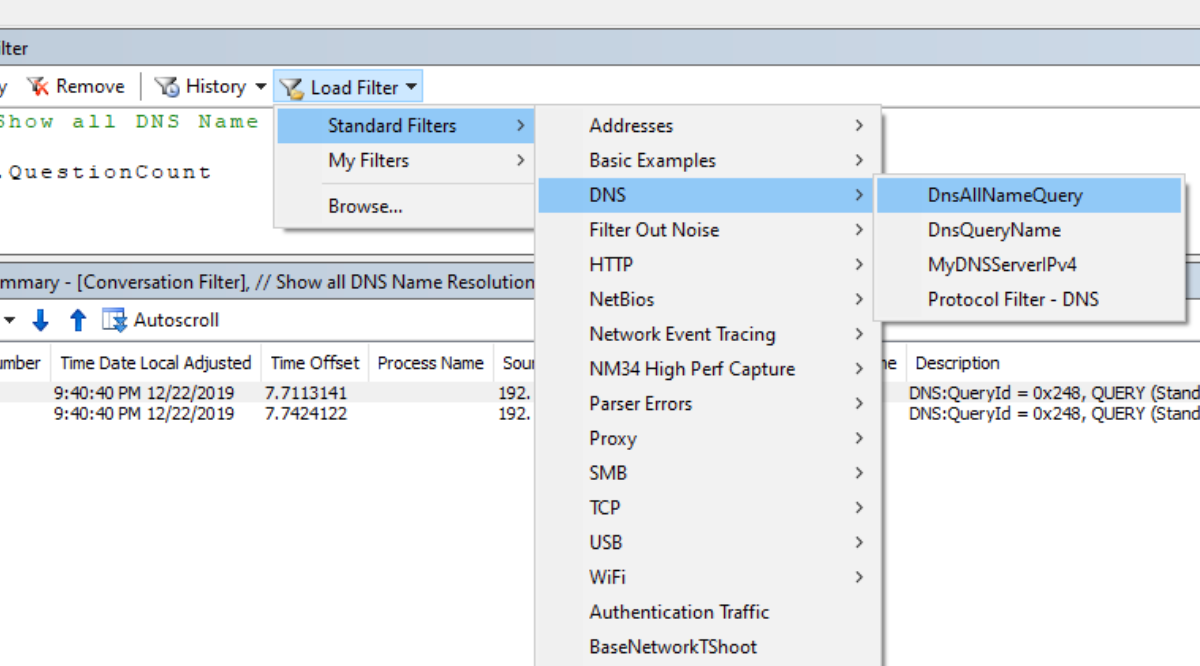Expand the HTTP submenu arrow
Viewport: 1200px width, 666px height.
(859, 265)
